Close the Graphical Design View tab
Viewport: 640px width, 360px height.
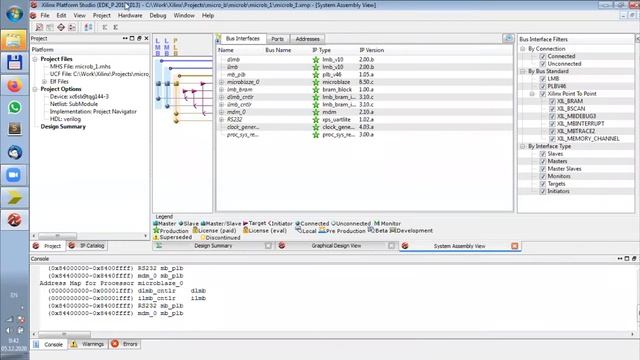391,246
